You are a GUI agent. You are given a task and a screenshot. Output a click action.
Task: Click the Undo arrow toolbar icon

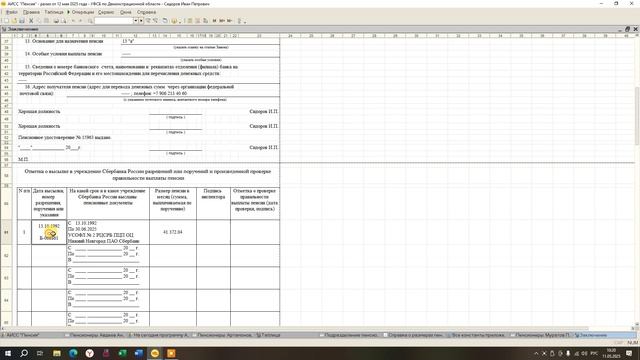(x=73, y=20)
